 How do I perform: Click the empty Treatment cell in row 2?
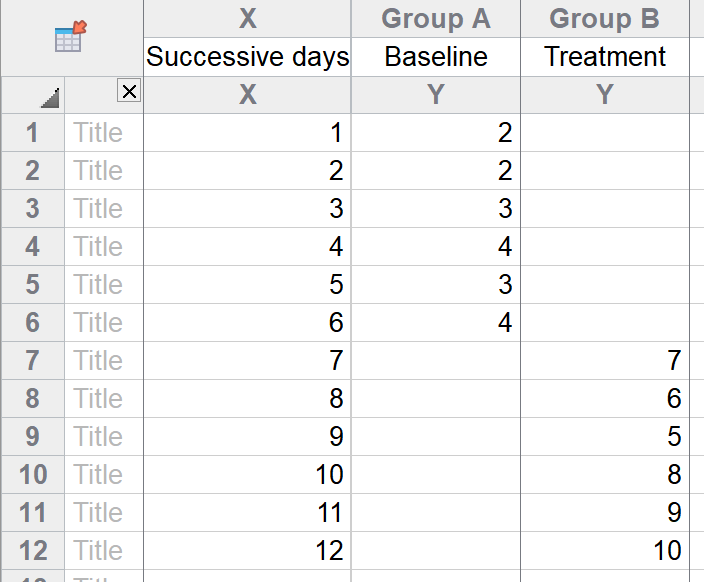click(605, 171)
